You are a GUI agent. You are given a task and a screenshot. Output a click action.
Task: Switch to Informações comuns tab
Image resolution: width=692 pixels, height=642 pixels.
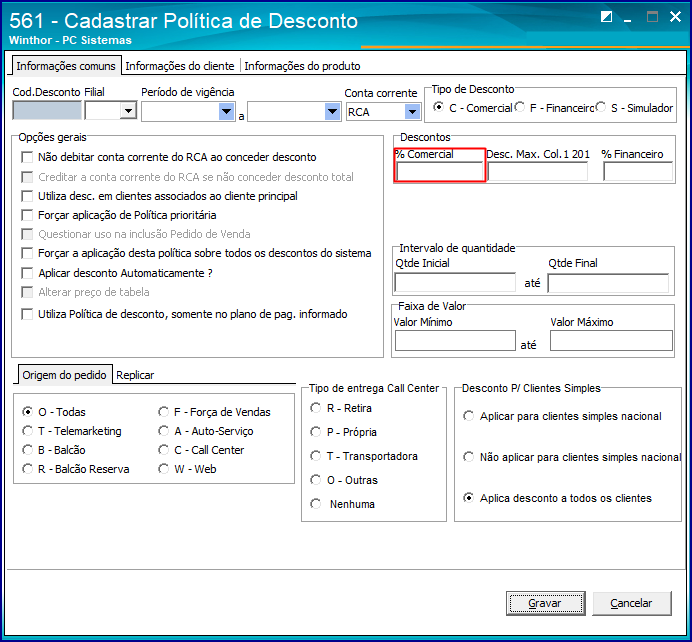[66, 66]
